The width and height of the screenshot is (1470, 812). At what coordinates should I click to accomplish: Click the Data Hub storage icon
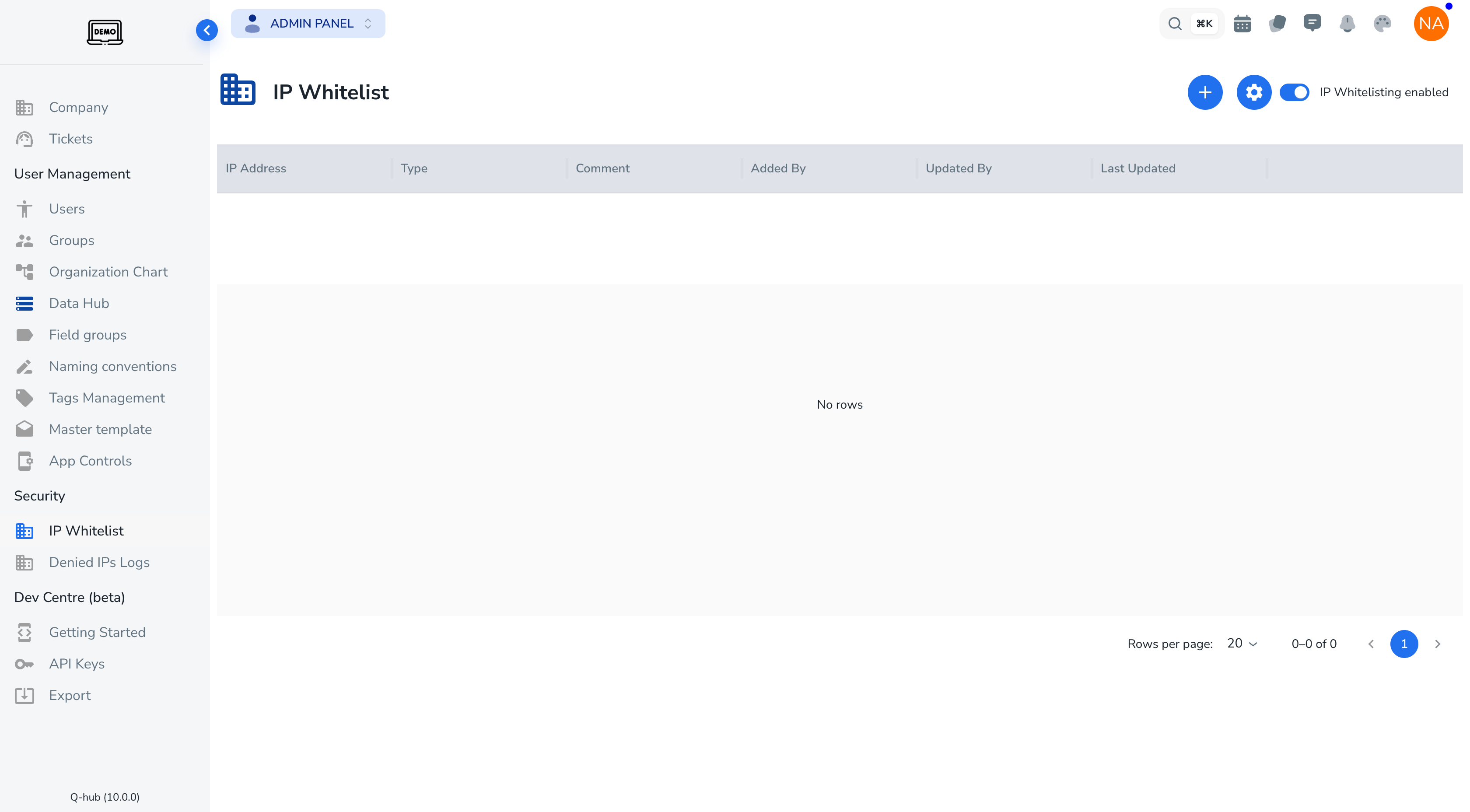pyautogui.click(x=24, y=303)
